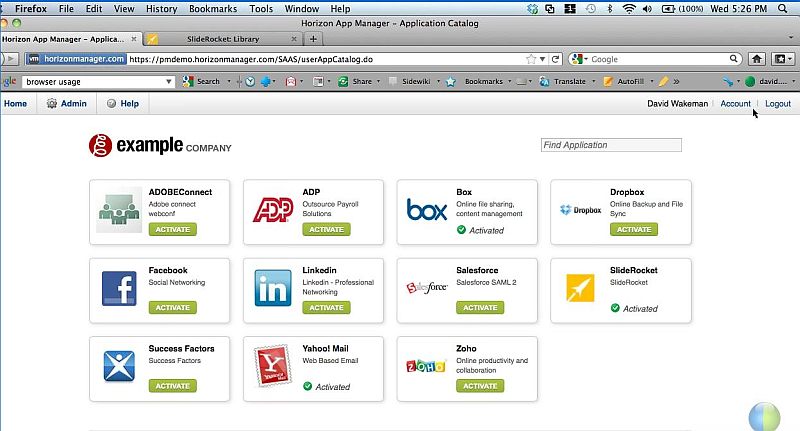The image size is (800, 431).
Task: Activate the Zoho application
Action: click(480, 386)
